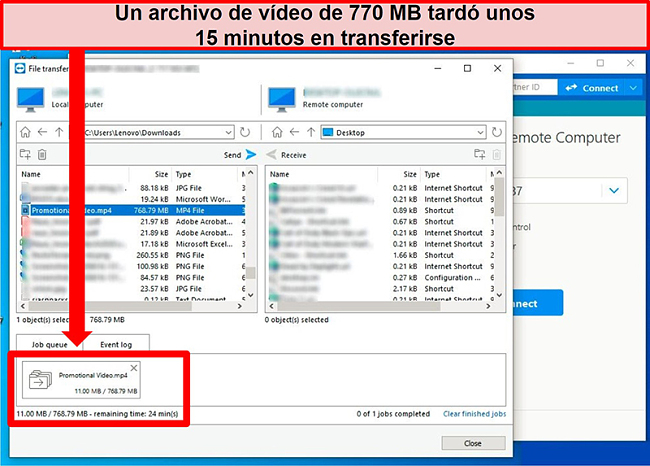Click Connect button in TeamViewer top bar

[x=592, y=88]
